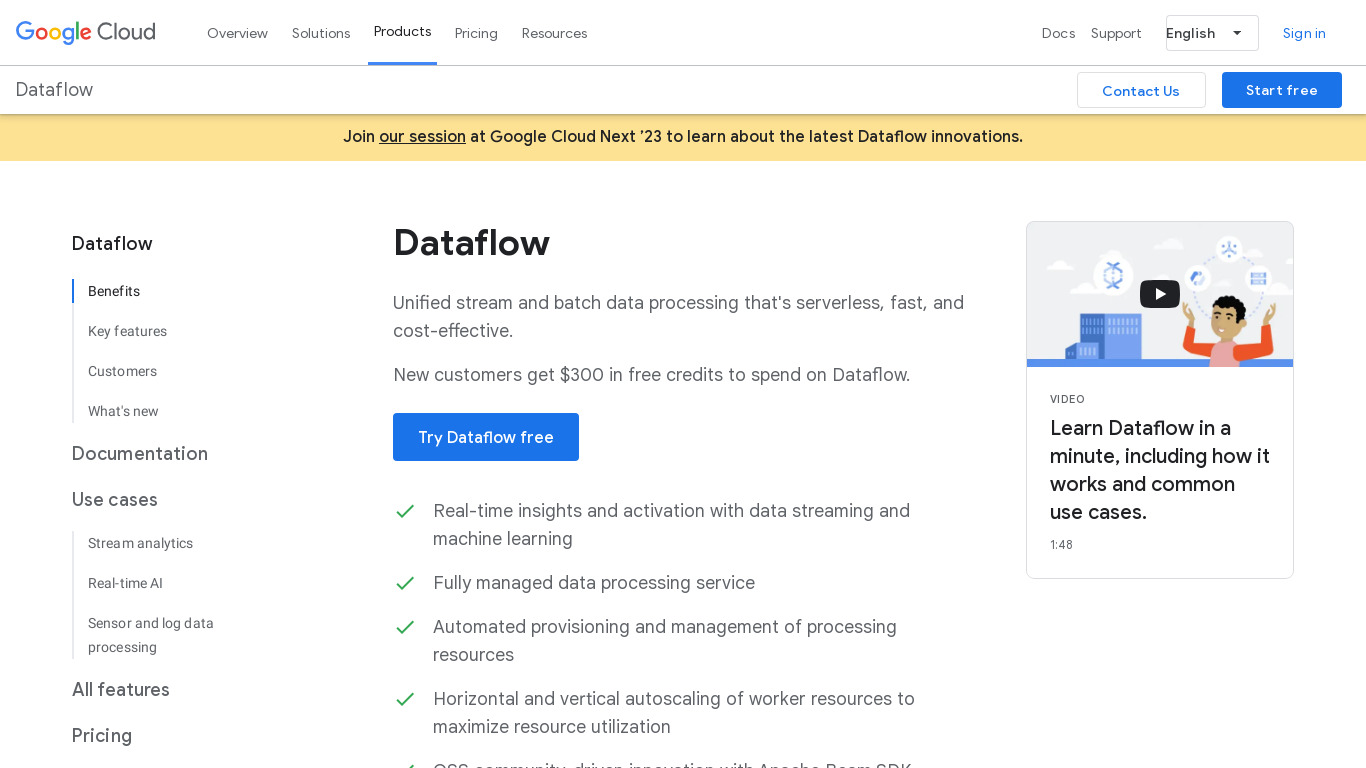Open the Google Cloud logo home link

pos(86,33)
